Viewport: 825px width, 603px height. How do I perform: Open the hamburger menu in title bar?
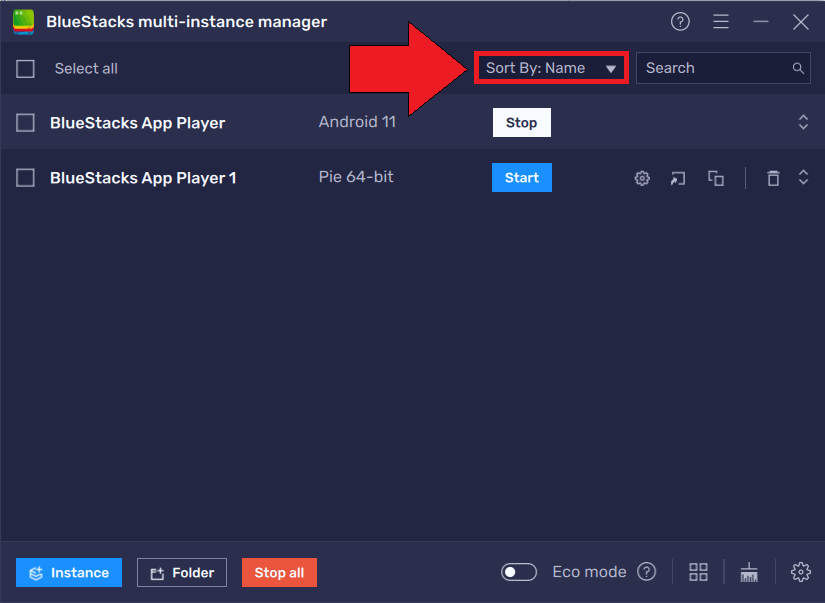pyautogui.click(x=721, y=21)
